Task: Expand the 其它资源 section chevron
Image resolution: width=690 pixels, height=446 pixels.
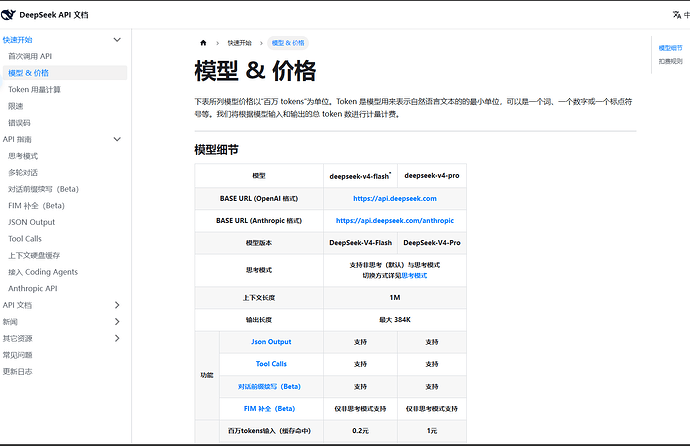Action: pyautogui.click(x=117, y=338)
